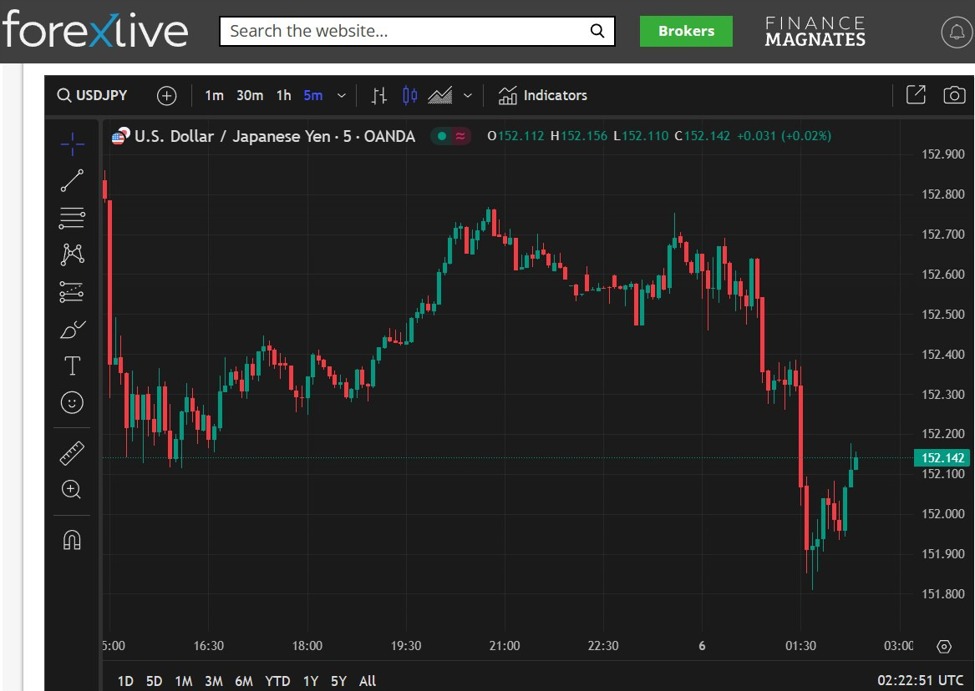Select the text annotation tool
Image resolution: width=975 pixels, height=691 pixels.
[72, 366]
